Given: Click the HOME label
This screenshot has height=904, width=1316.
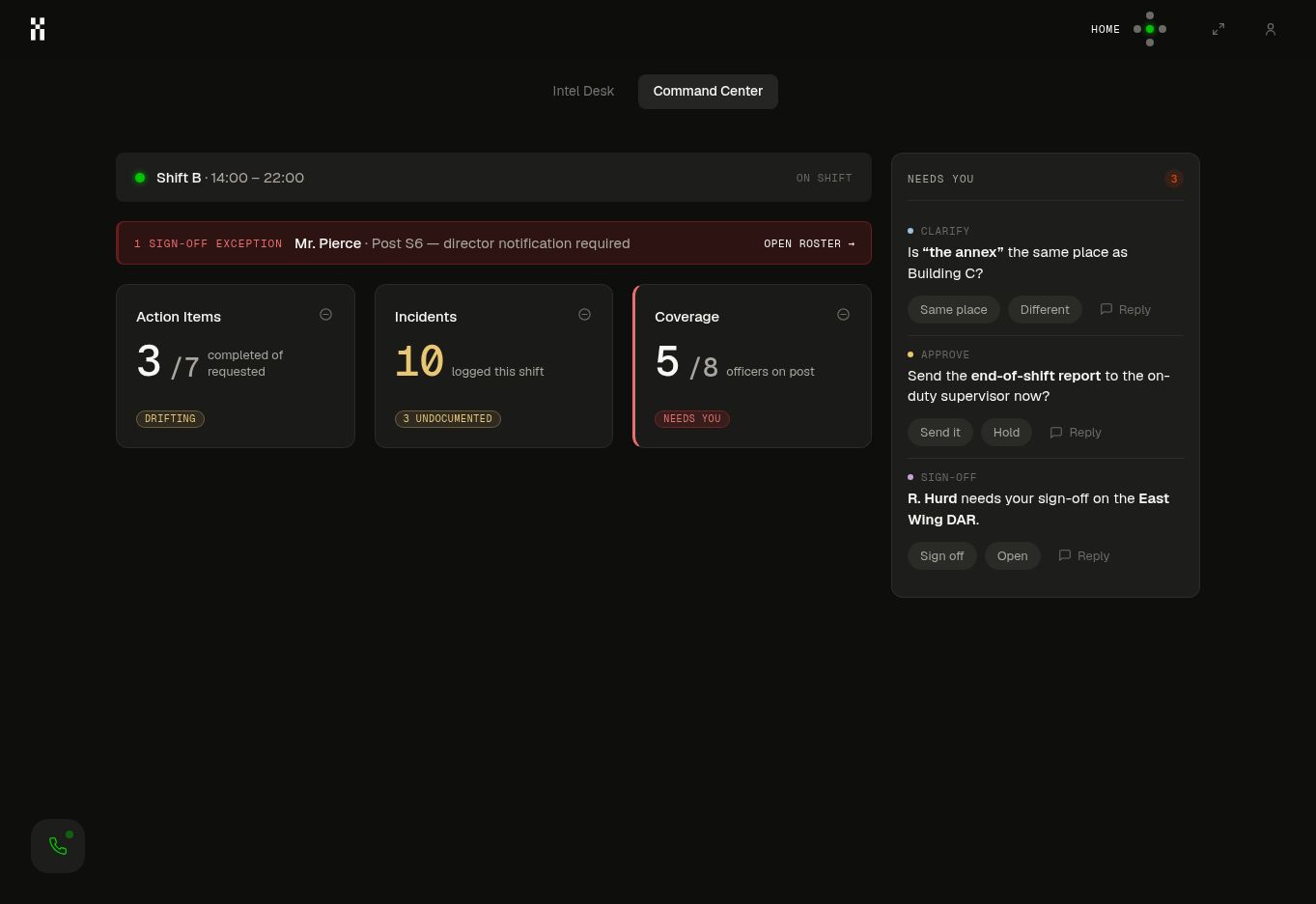Looking at the screenshot, I should 1106,29.
